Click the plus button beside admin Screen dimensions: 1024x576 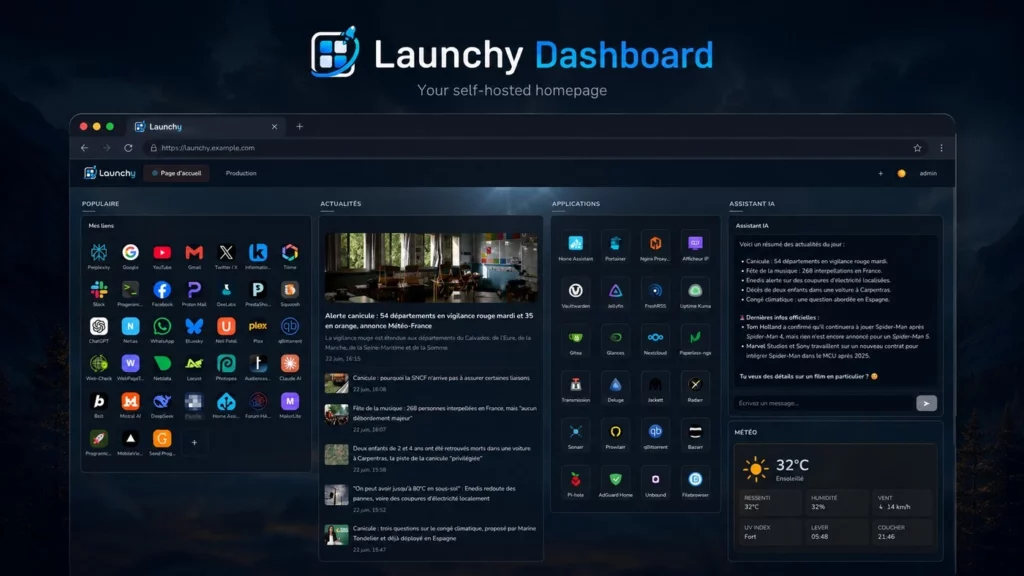point(880,174)
